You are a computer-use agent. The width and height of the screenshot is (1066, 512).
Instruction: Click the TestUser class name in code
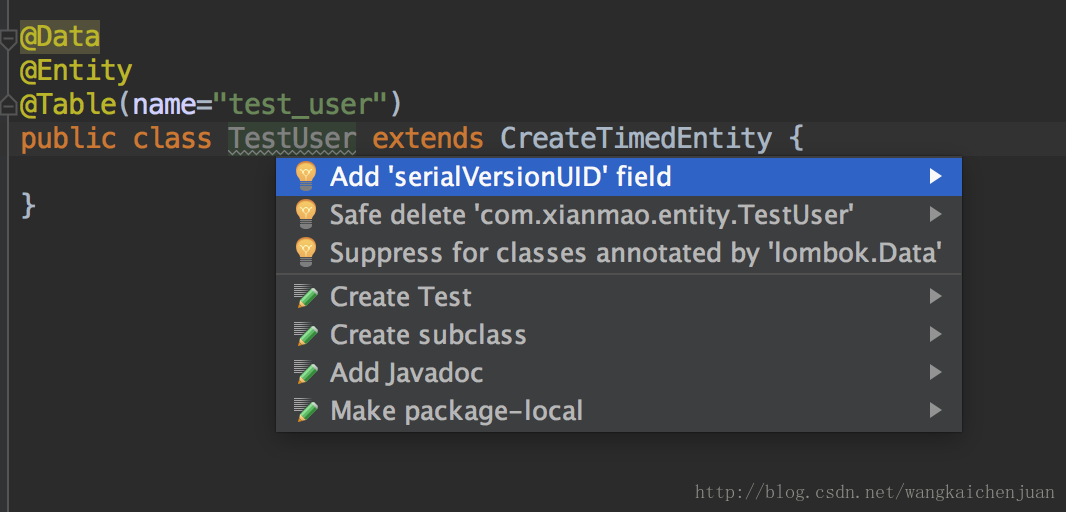292,139
